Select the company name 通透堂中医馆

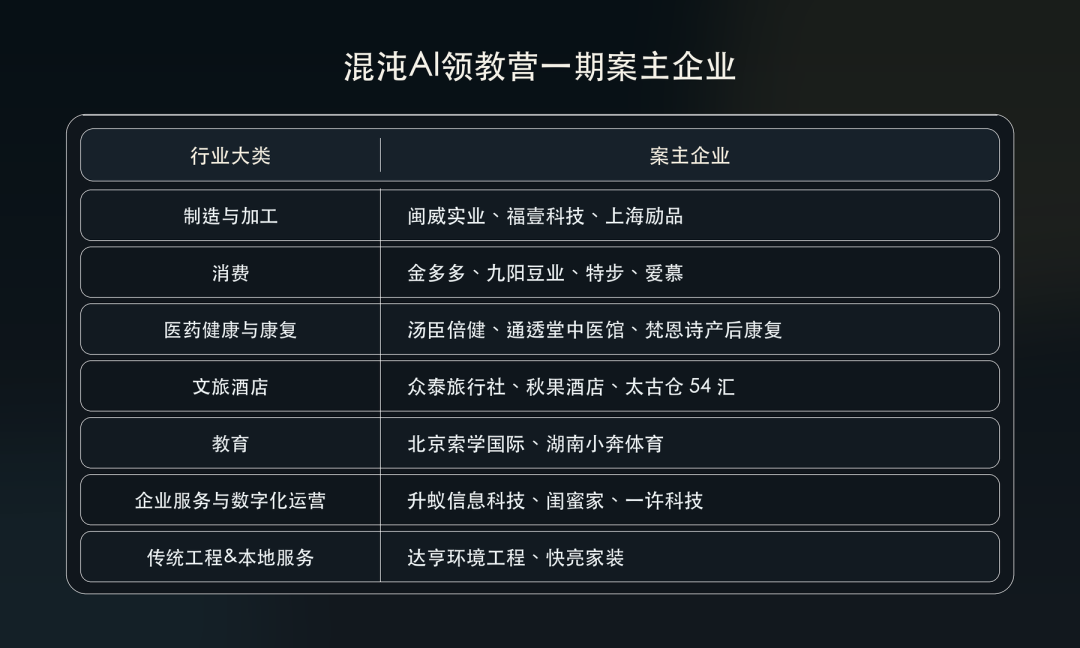565,330
